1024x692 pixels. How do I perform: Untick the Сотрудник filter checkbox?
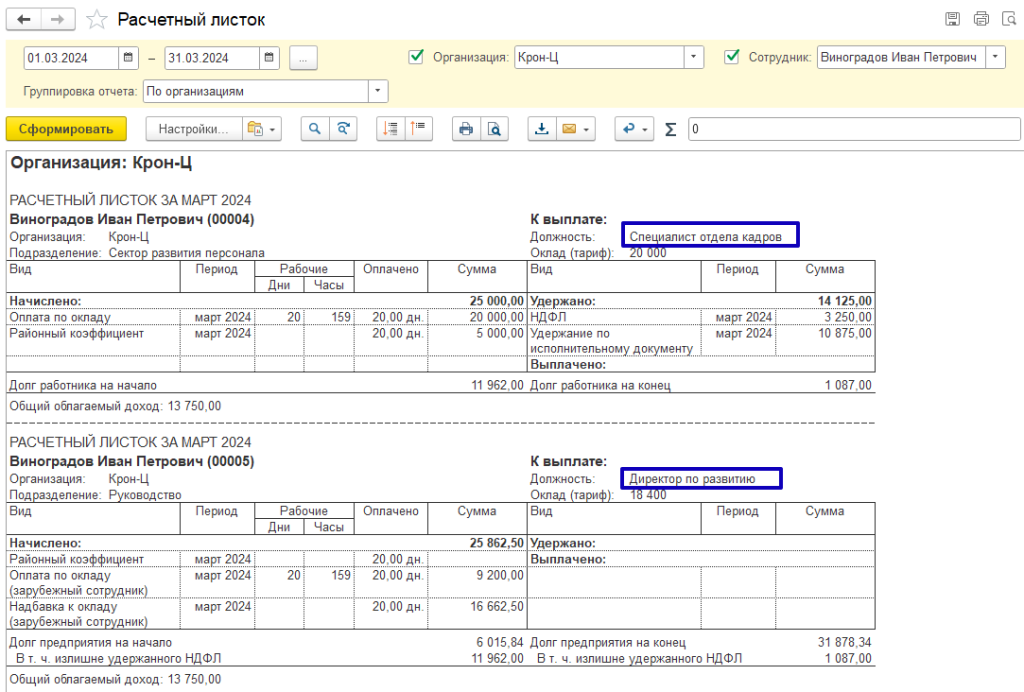[732, 57]
